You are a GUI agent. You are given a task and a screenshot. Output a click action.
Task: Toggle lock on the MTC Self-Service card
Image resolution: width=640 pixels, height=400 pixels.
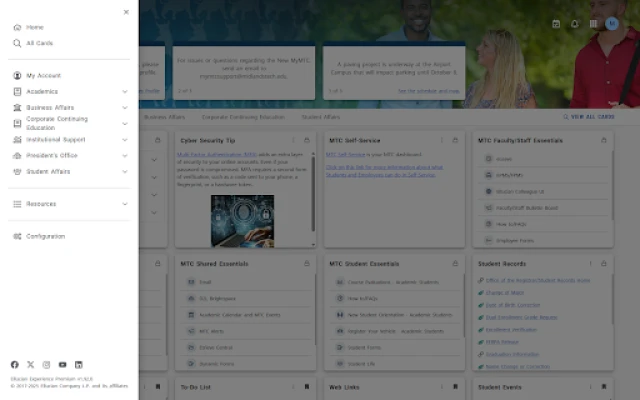(456, 140)
